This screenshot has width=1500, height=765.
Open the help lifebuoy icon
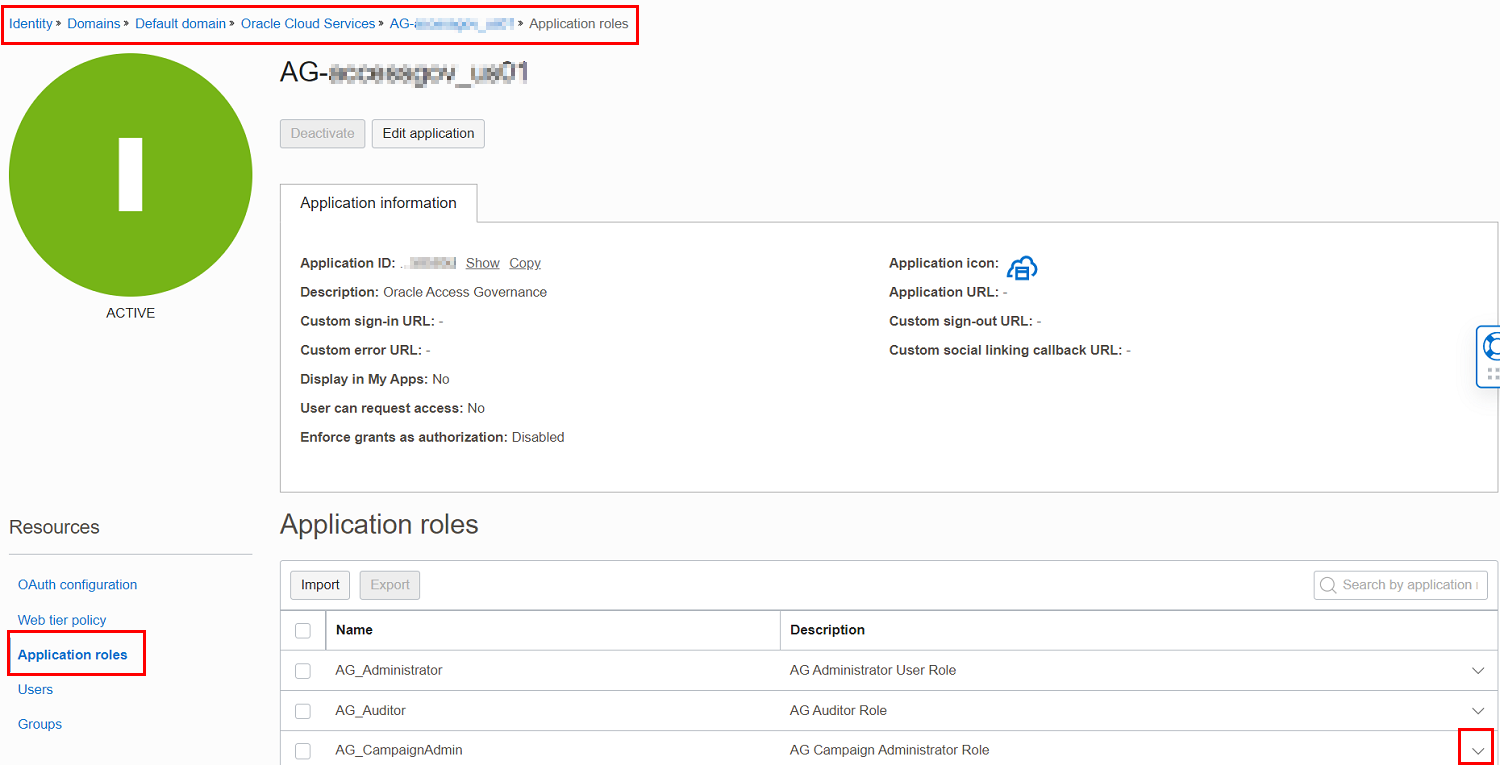click(x=1492, y=346)
